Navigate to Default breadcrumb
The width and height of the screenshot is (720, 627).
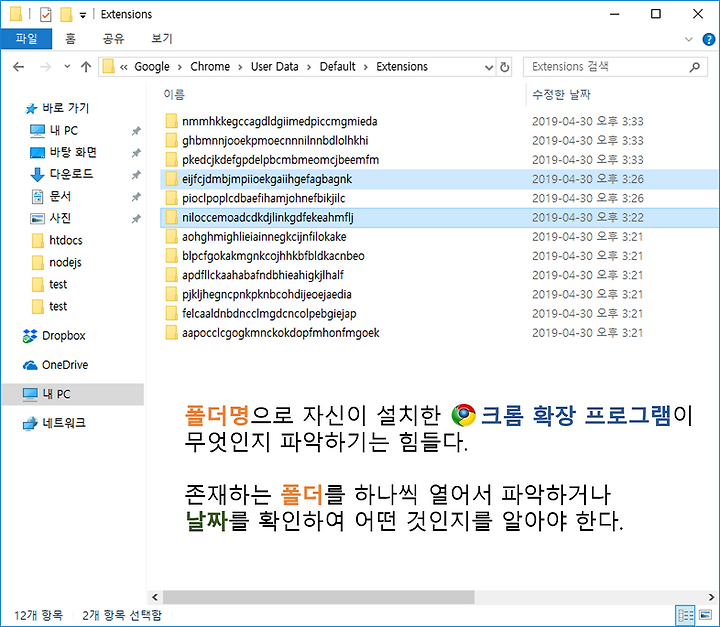pos(338,67)
